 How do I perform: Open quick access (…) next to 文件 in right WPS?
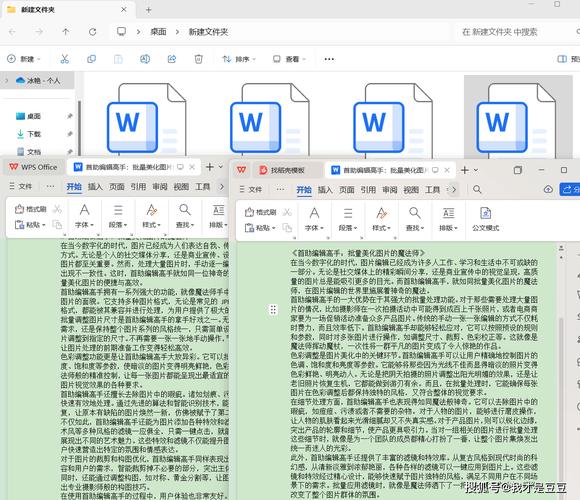click(x=280, y=189)
